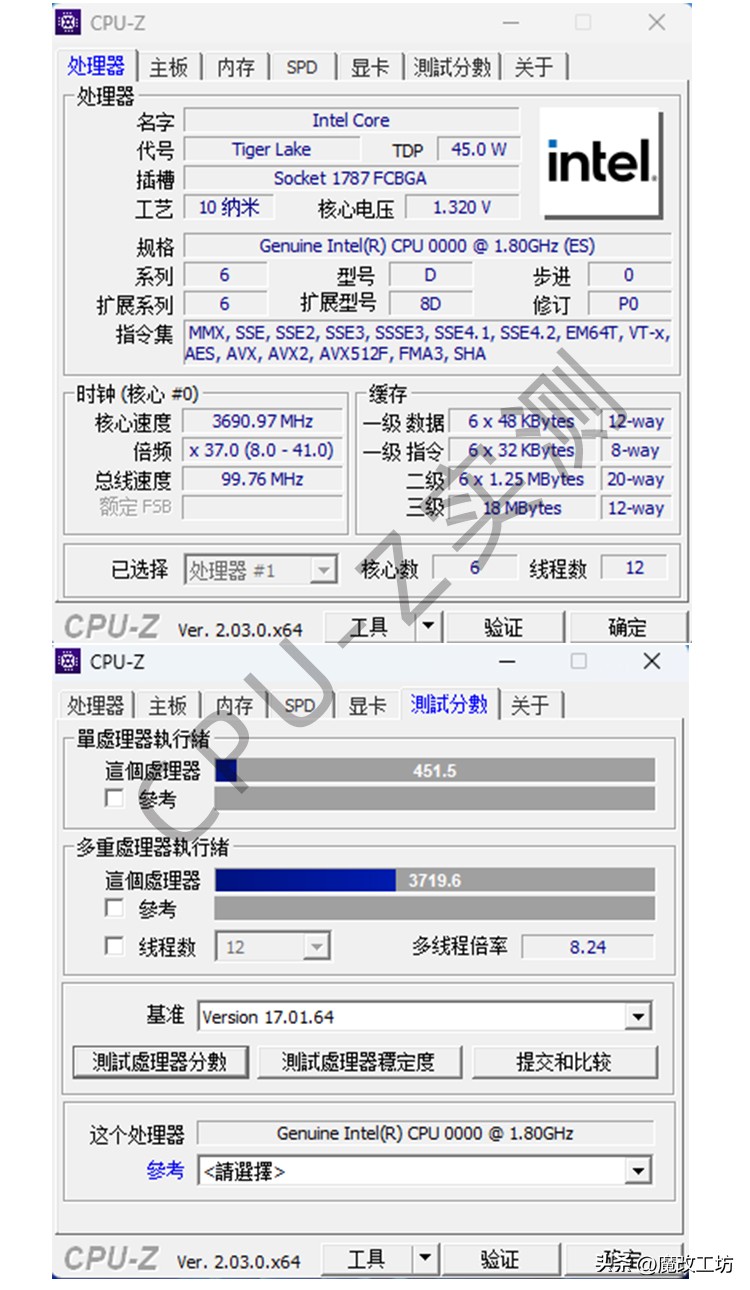Click multi-thread score bar showing 3719.6
The width and height of the screenshot is (750, 1290).
pyautogui.click(x=435, y=880)
